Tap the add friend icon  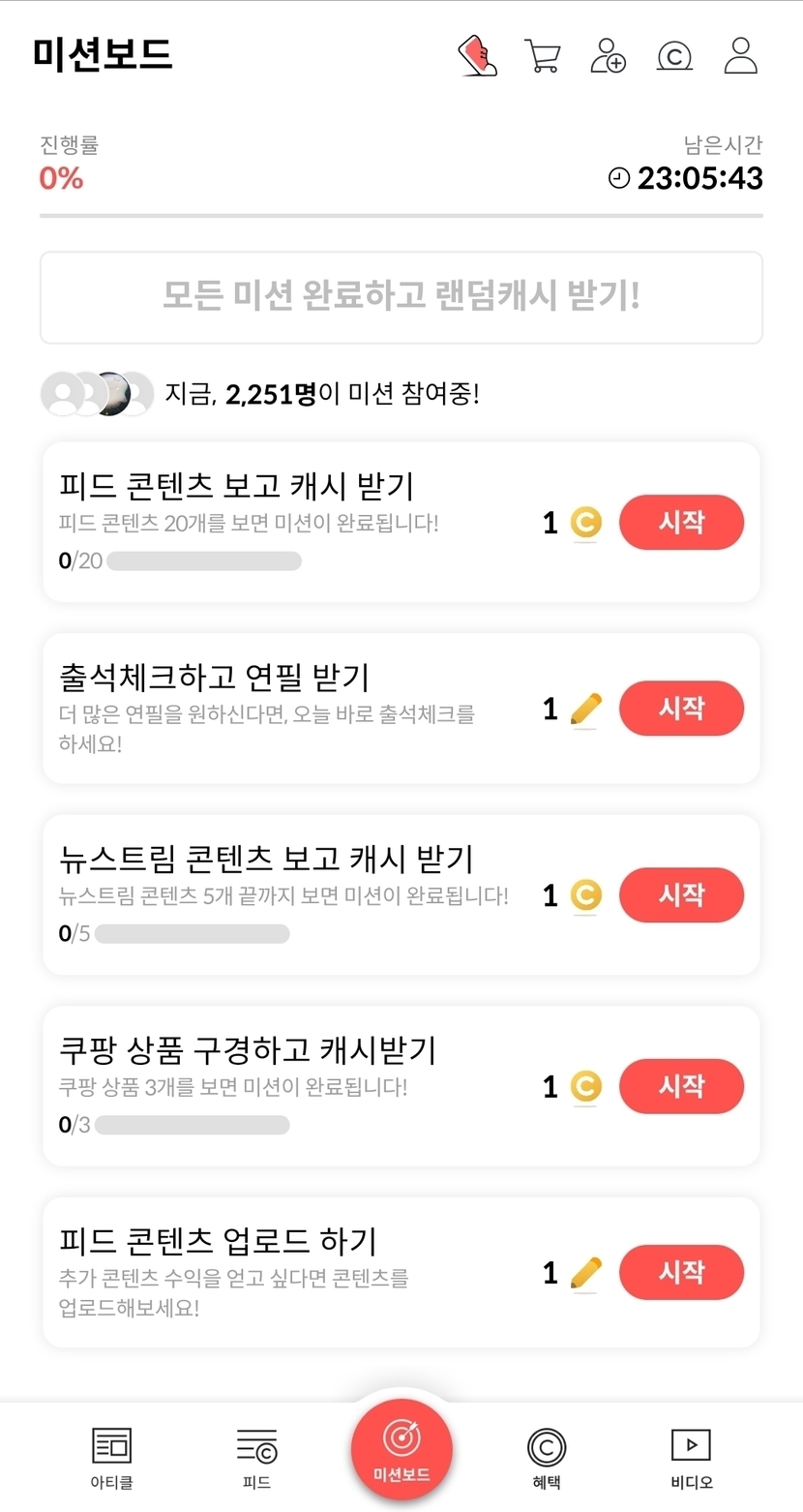click(608, 56)
